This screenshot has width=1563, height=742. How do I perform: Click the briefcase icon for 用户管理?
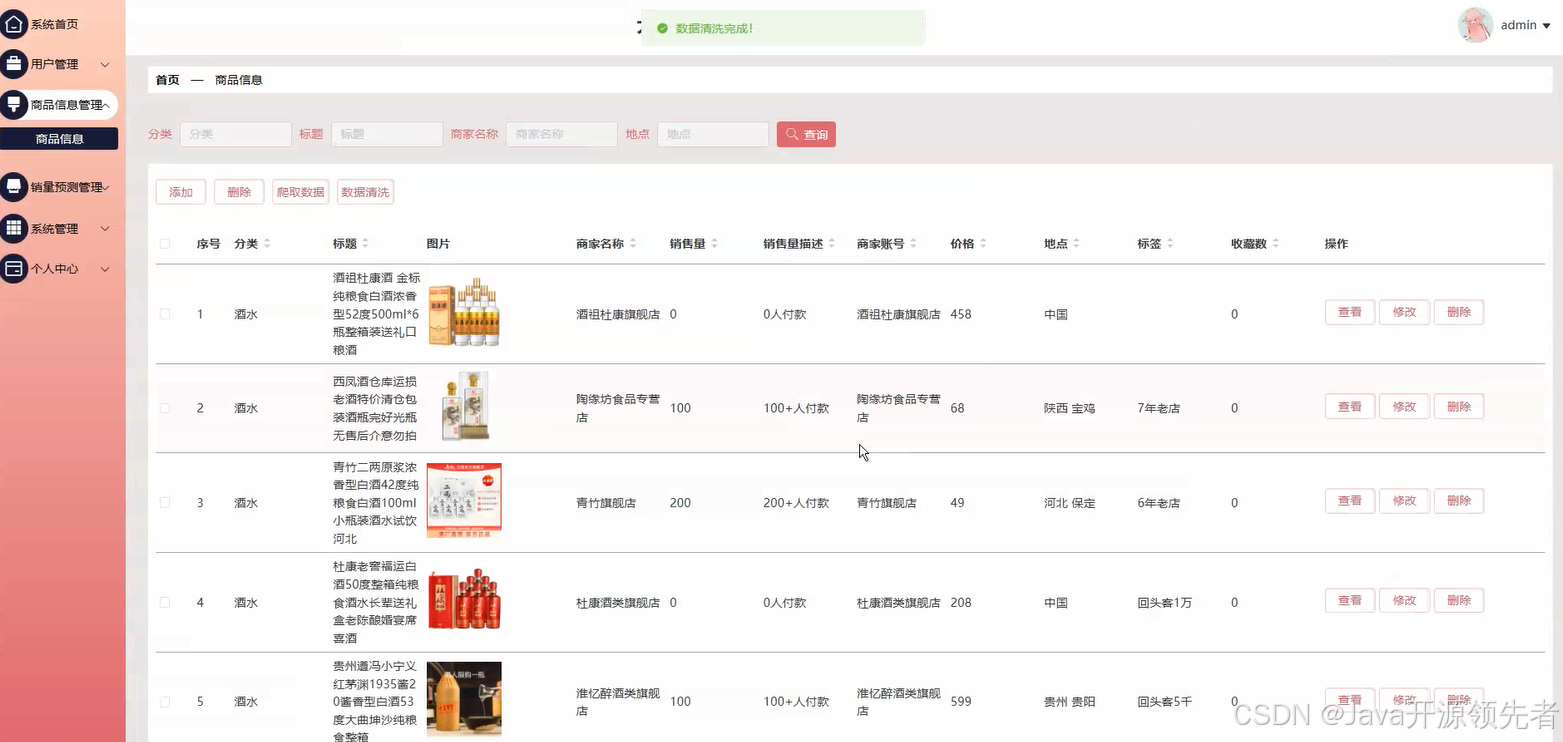point(13,64)
